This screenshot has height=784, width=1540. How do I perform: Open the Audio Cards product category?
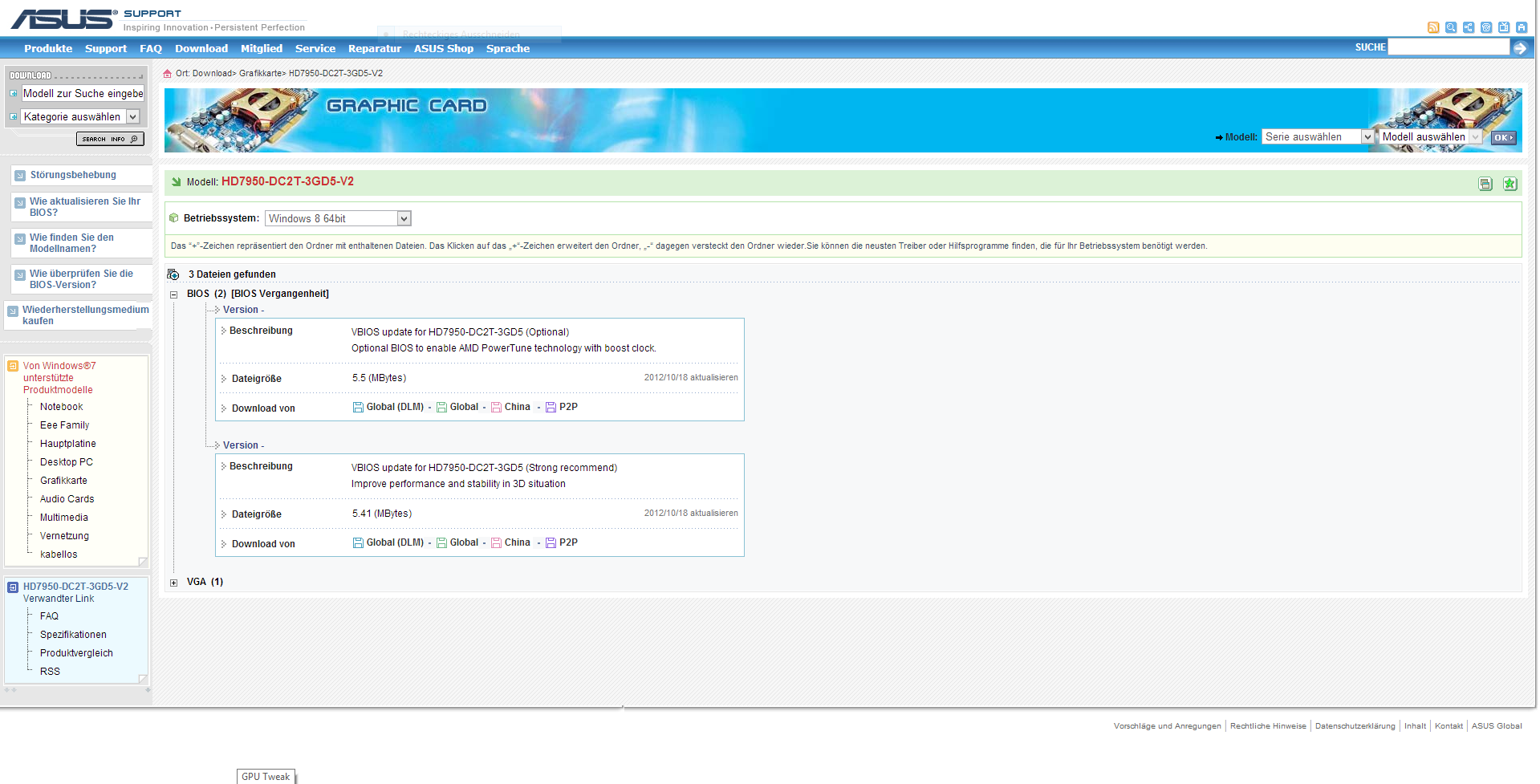click(67, 499)
